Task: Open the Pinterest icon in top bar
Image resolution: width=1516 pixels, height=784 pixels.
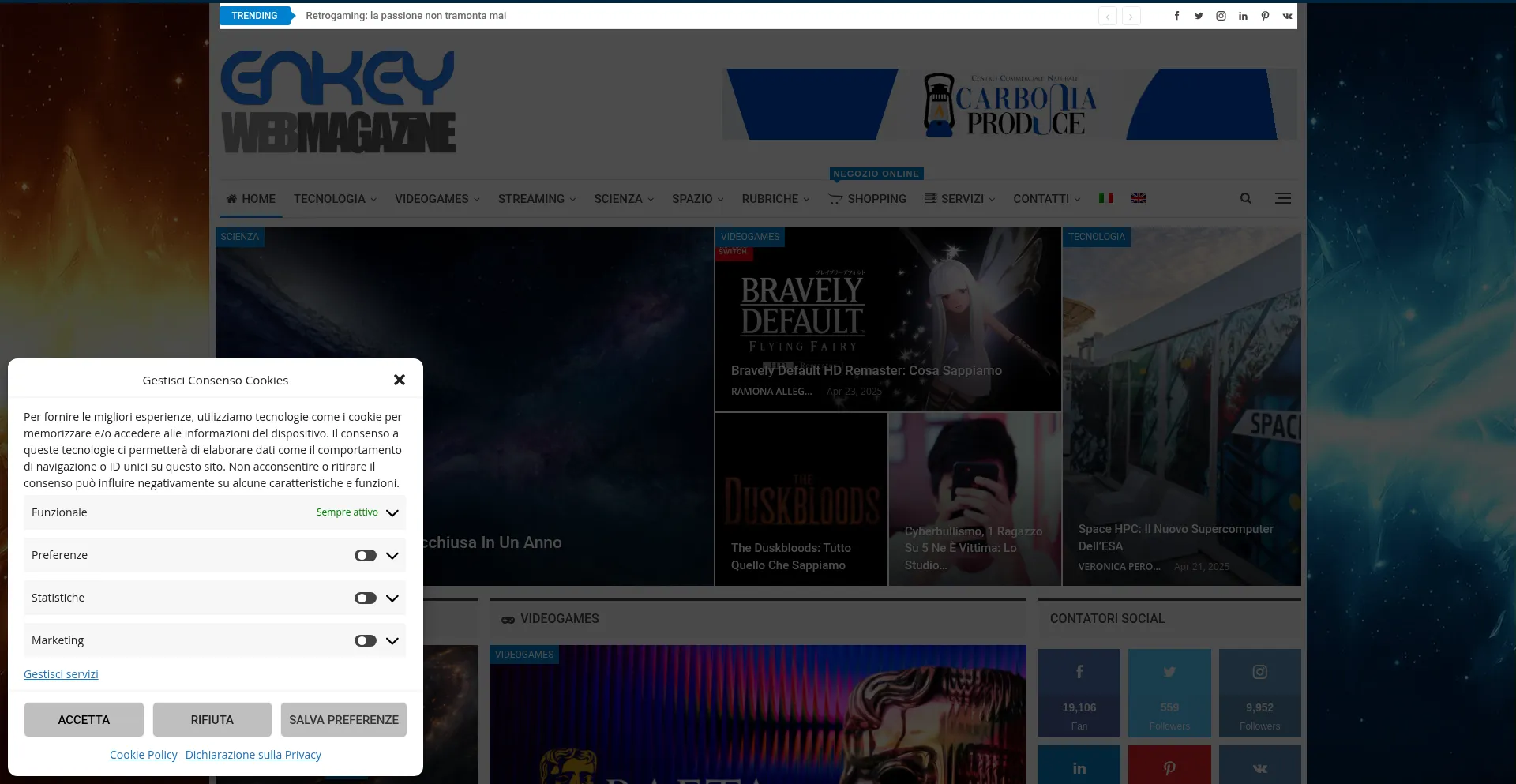Action: [x=1265, y=16]
